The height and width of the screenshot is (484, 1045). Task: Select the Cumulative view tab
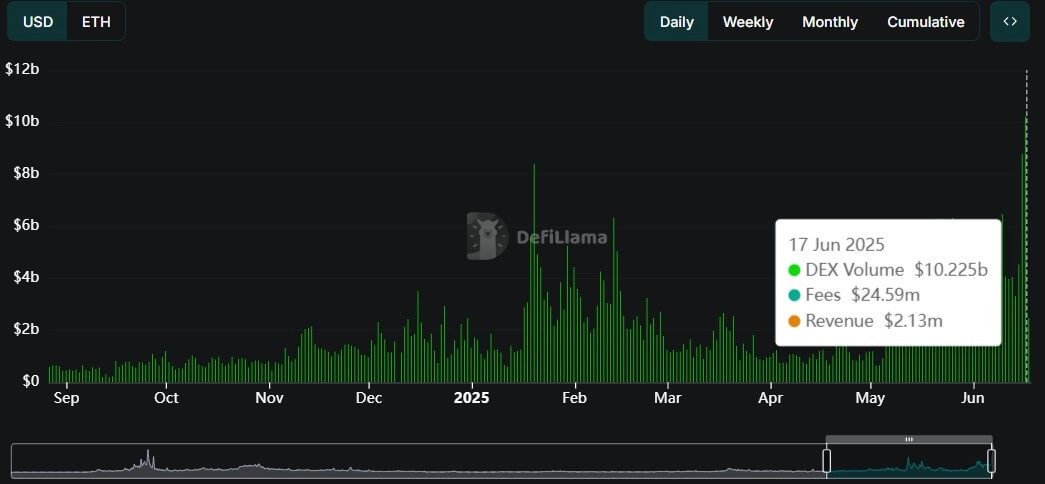click(x=926, y=22)
